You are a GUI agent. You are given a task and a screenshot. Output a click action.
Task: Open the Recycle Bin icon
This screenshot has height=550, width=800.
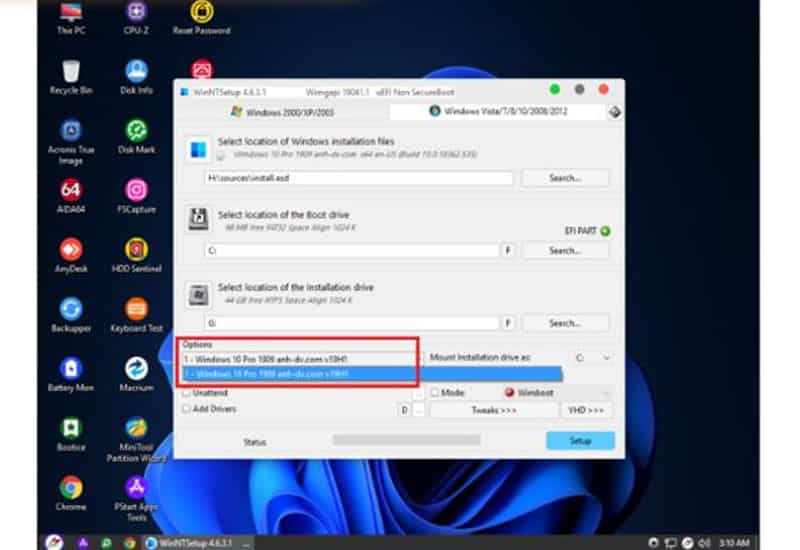tap(71, 78)
